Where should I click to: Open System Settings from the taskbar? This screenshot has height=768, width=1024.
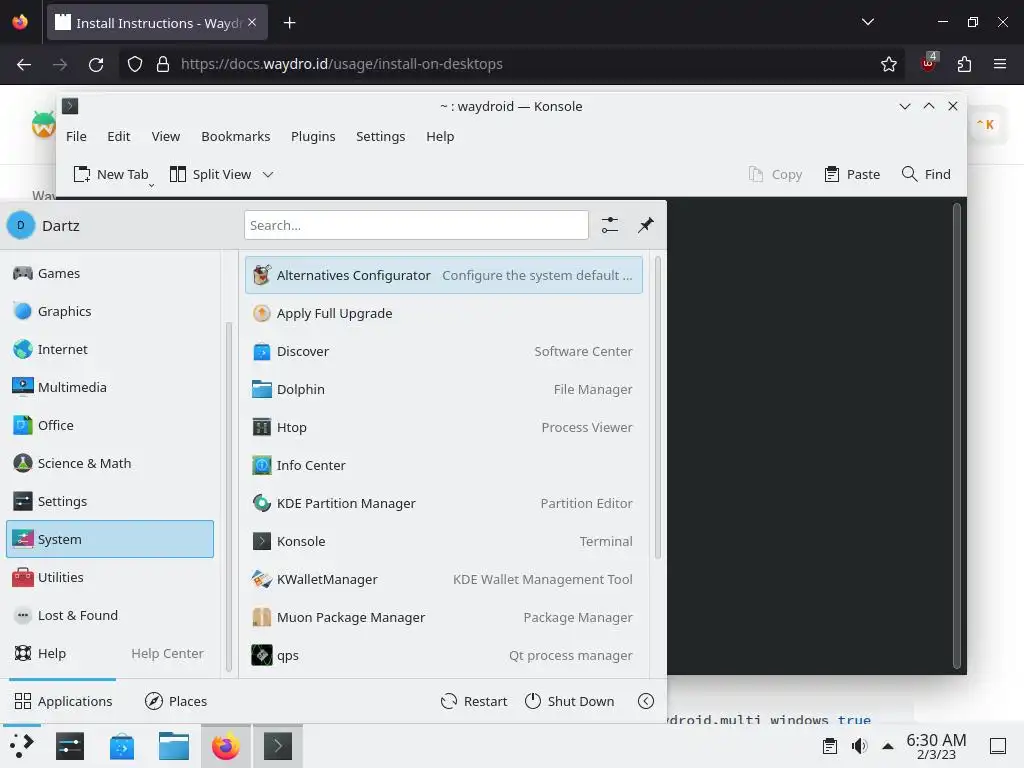coord(70,746)
